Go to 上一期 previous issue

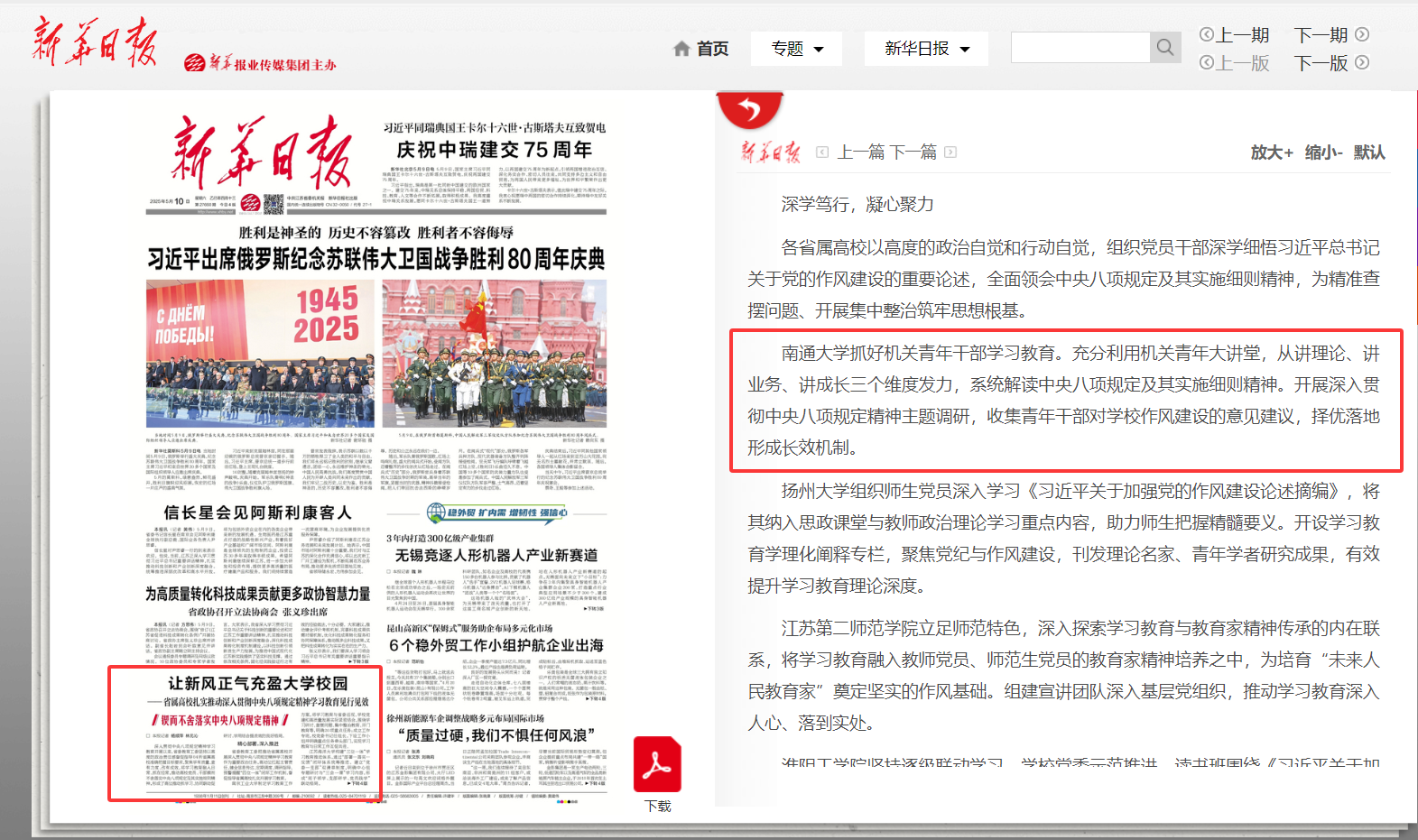1234,35
